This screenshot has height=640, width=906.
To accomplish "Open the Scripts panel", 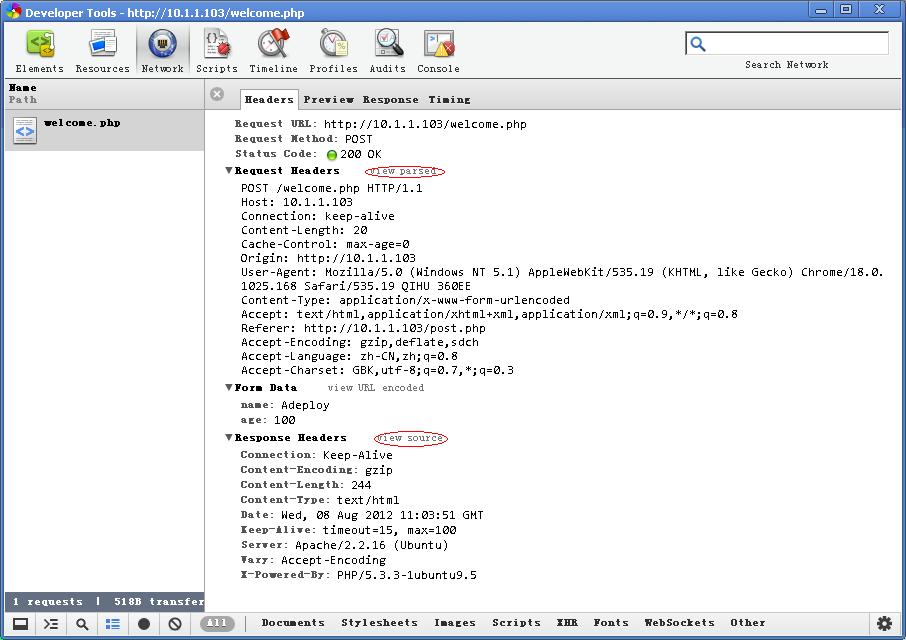I will click(x=216, y=48).
